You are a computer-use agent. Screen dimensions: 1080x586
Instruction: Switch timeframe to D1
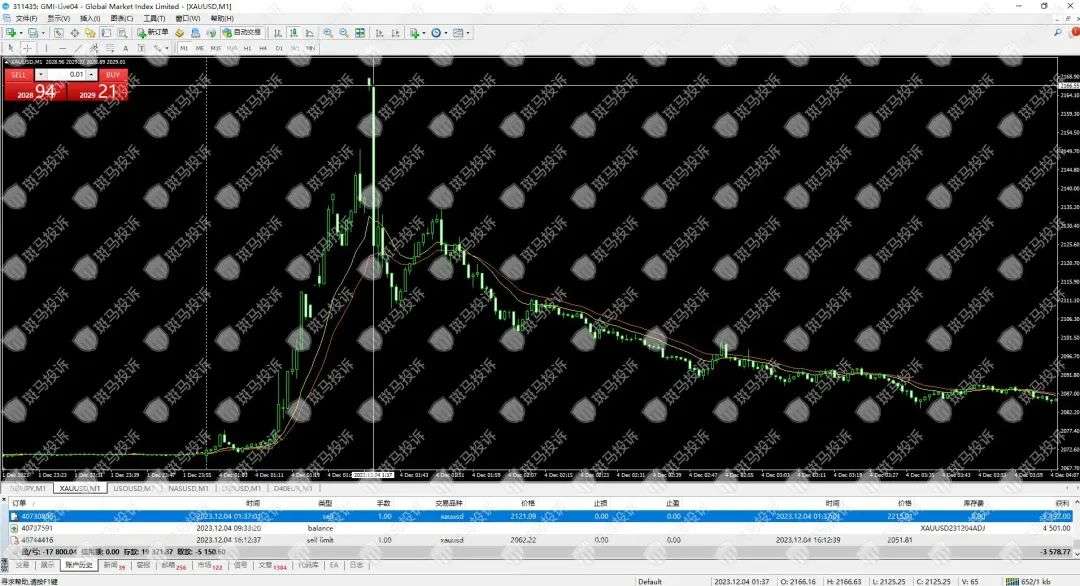coord(279,48)
